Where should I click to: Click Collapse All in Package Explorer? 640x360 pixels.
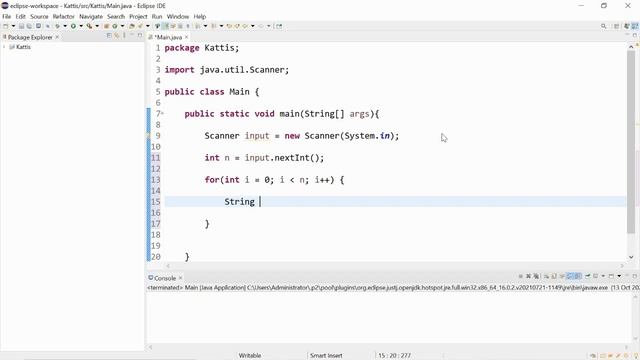pyautogui.click(x=109, y=36)
